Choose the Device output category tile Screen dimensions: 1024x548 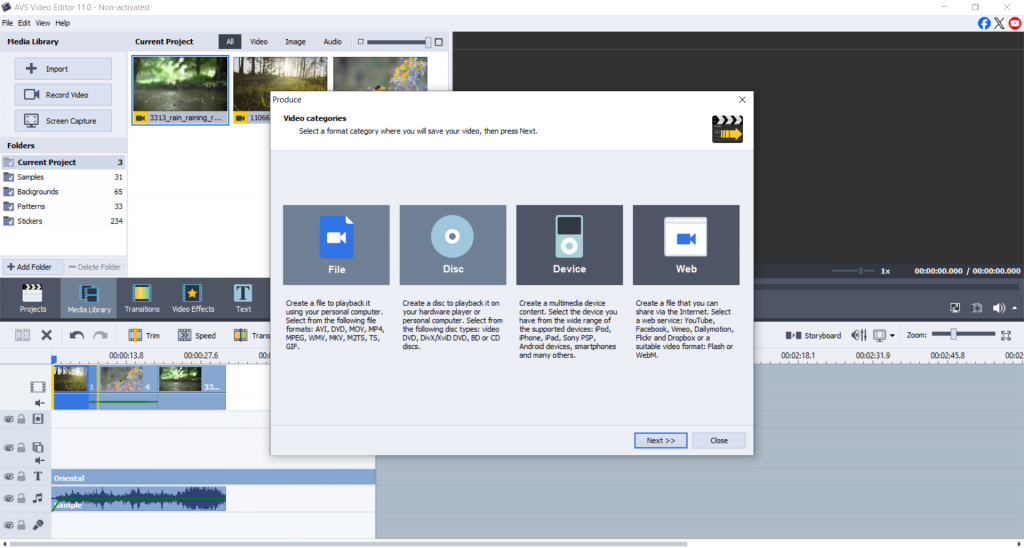569,245
